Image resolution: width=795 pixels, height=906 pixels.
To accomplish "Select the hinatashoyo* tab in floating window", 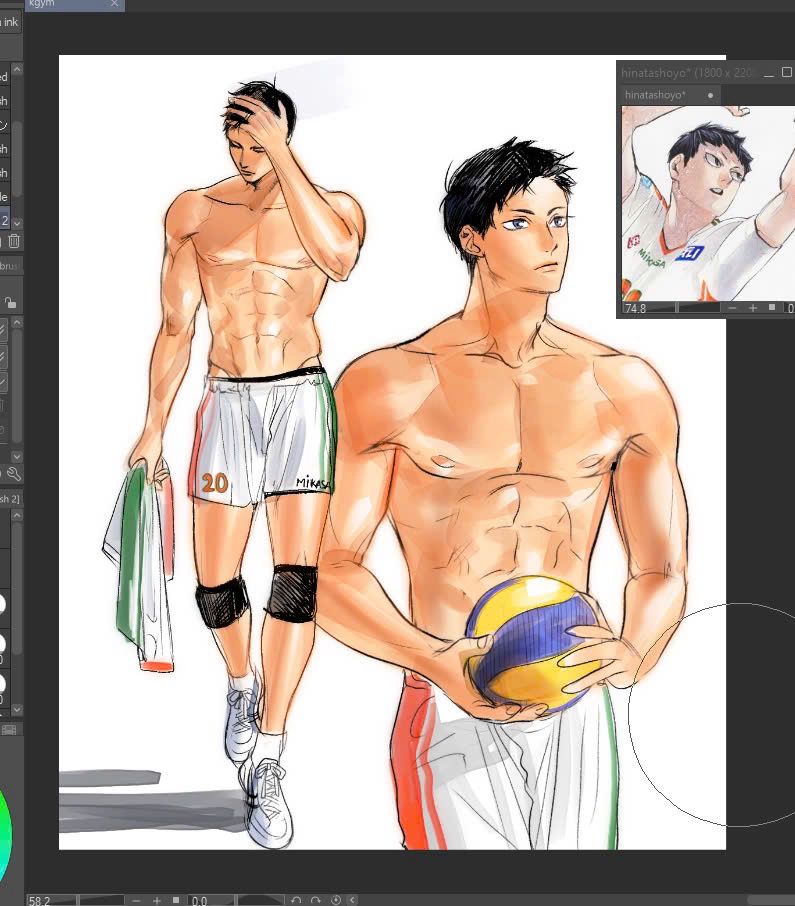I will click(x=670, y=95).
